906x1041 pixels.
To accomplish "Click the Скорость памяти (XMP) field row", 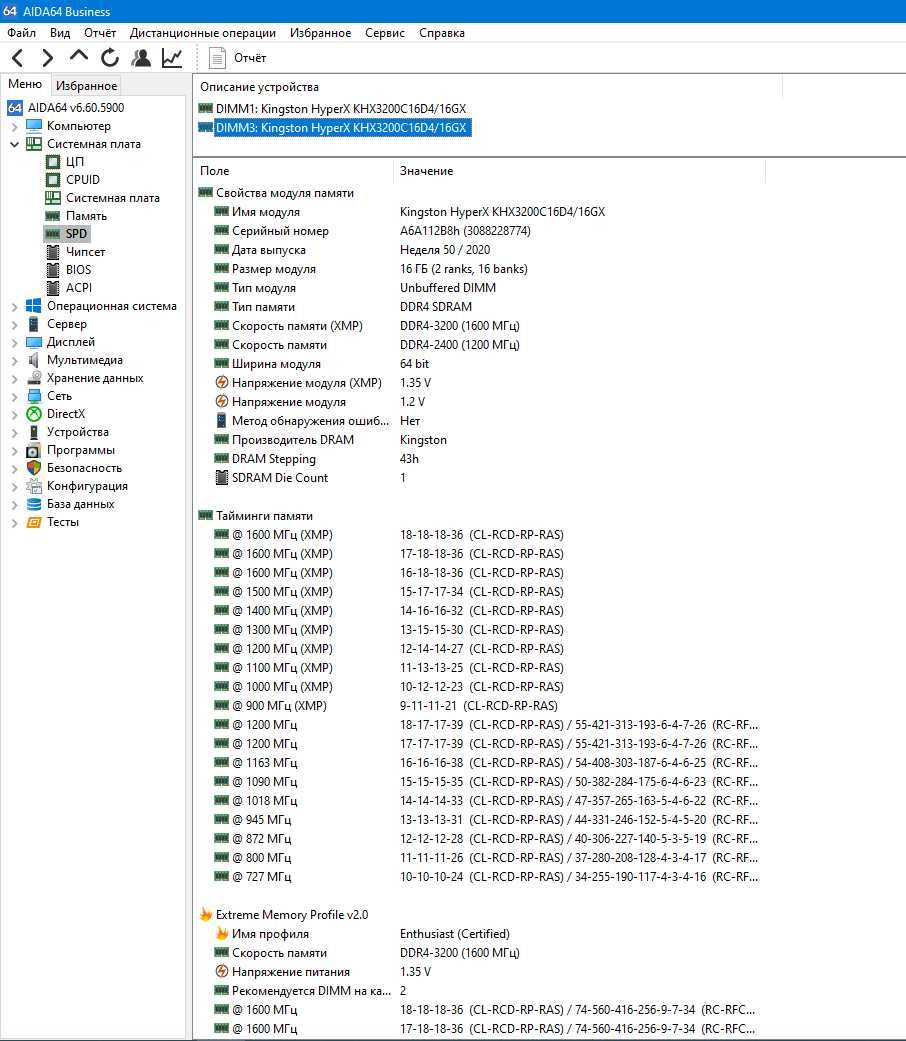I will [x=366, y=325].
